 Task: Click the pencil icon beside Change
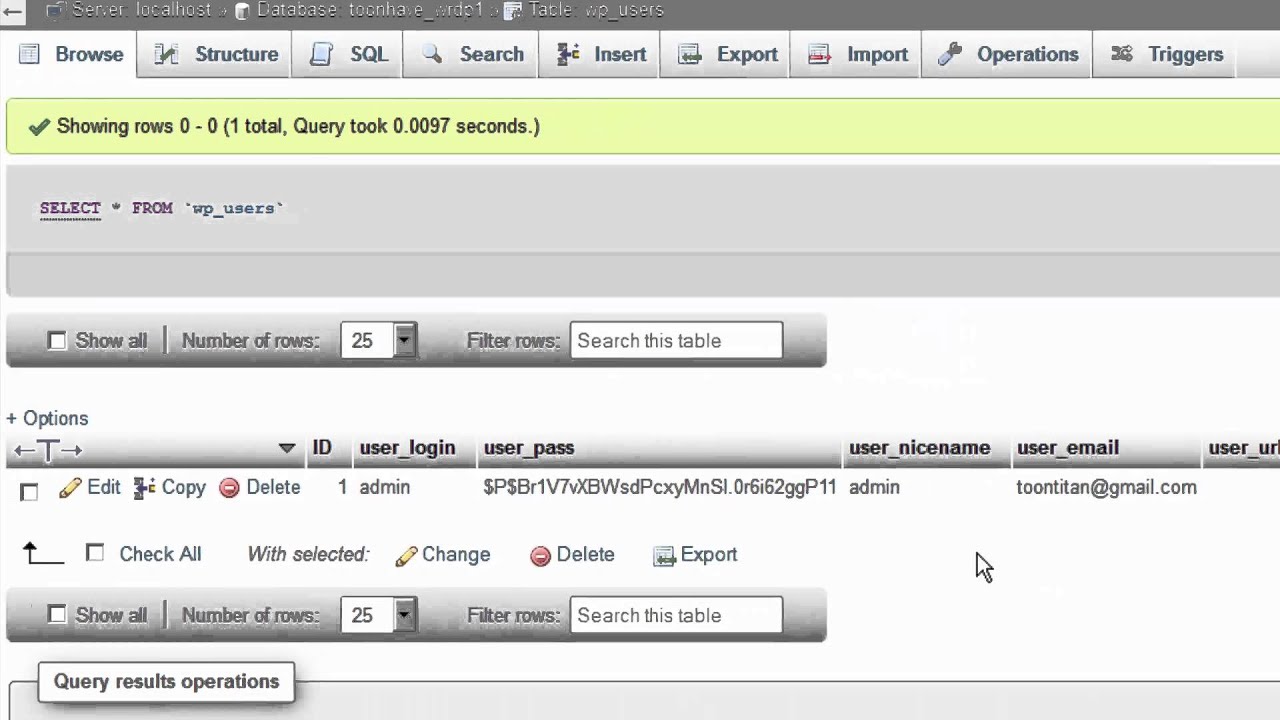406,556
